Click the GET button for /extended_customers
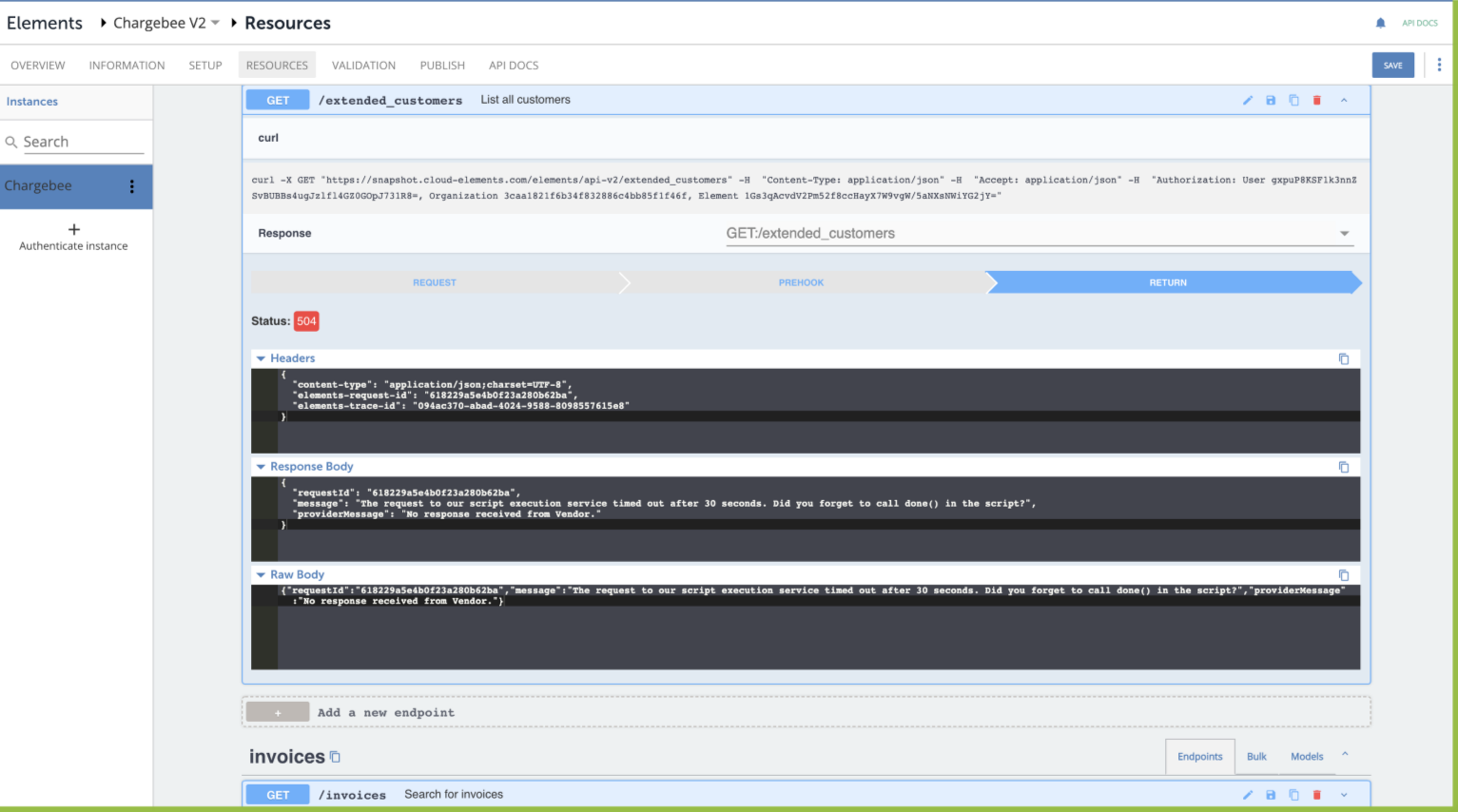1458x812 pixels. [x=278, y=100]
